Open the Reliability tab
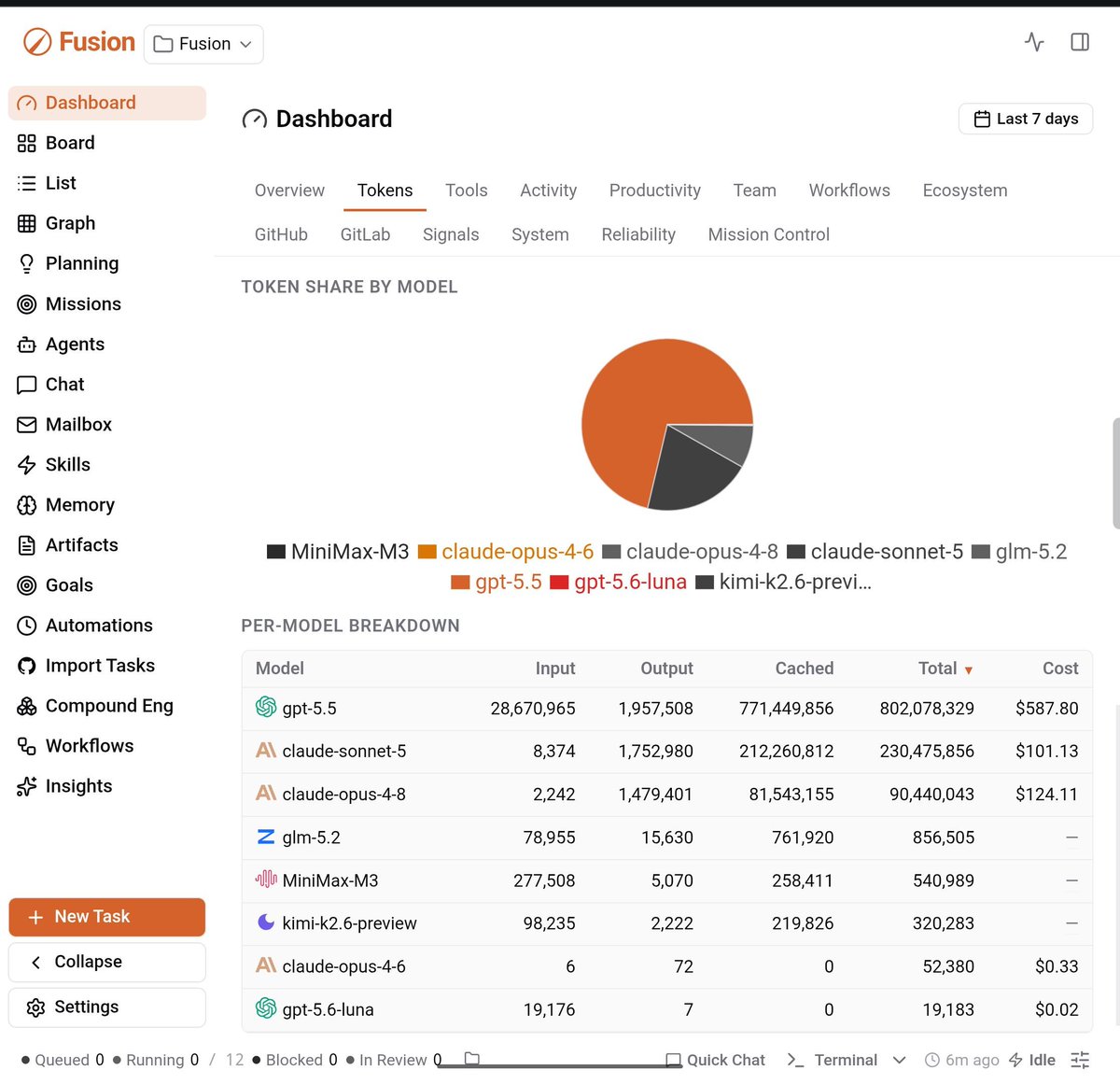 click(x=638, y=234)
